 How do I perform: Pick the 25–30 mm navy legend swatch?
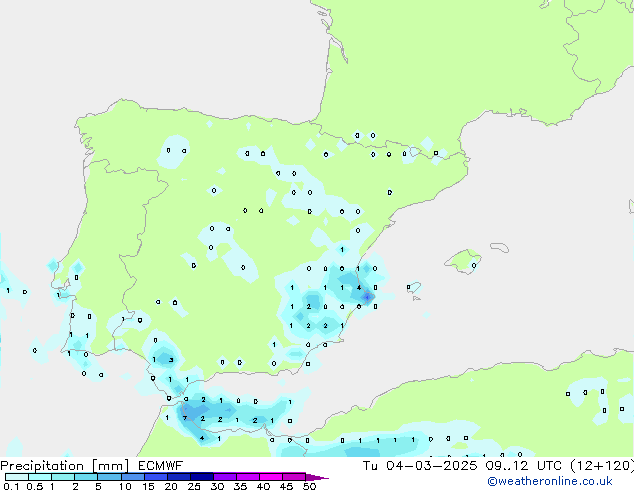[x=201, y=477]
